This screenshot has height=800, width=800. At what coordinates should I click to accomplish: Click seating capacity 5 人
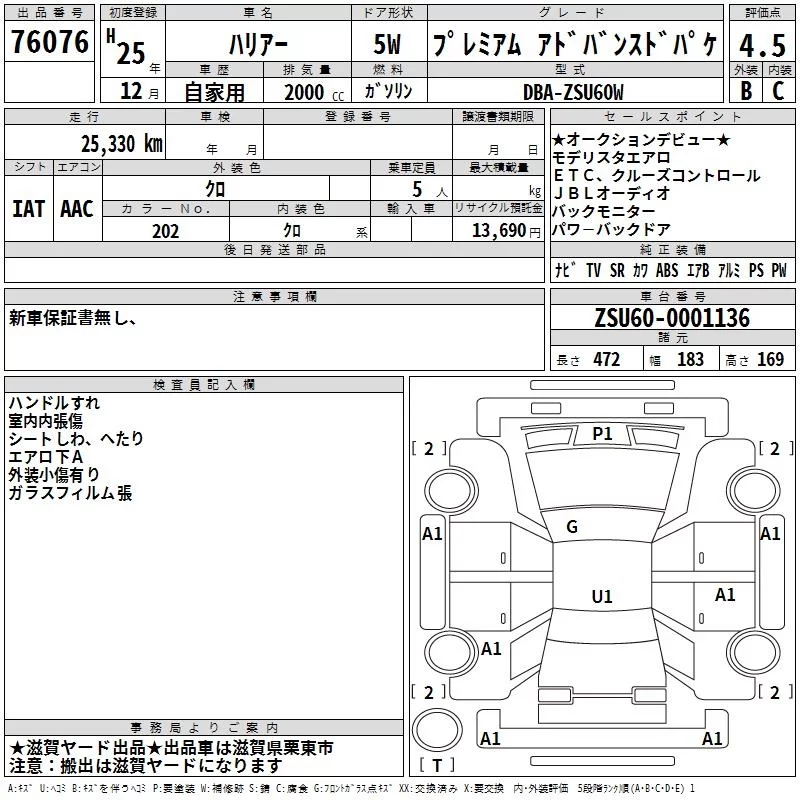click(430, 190)
